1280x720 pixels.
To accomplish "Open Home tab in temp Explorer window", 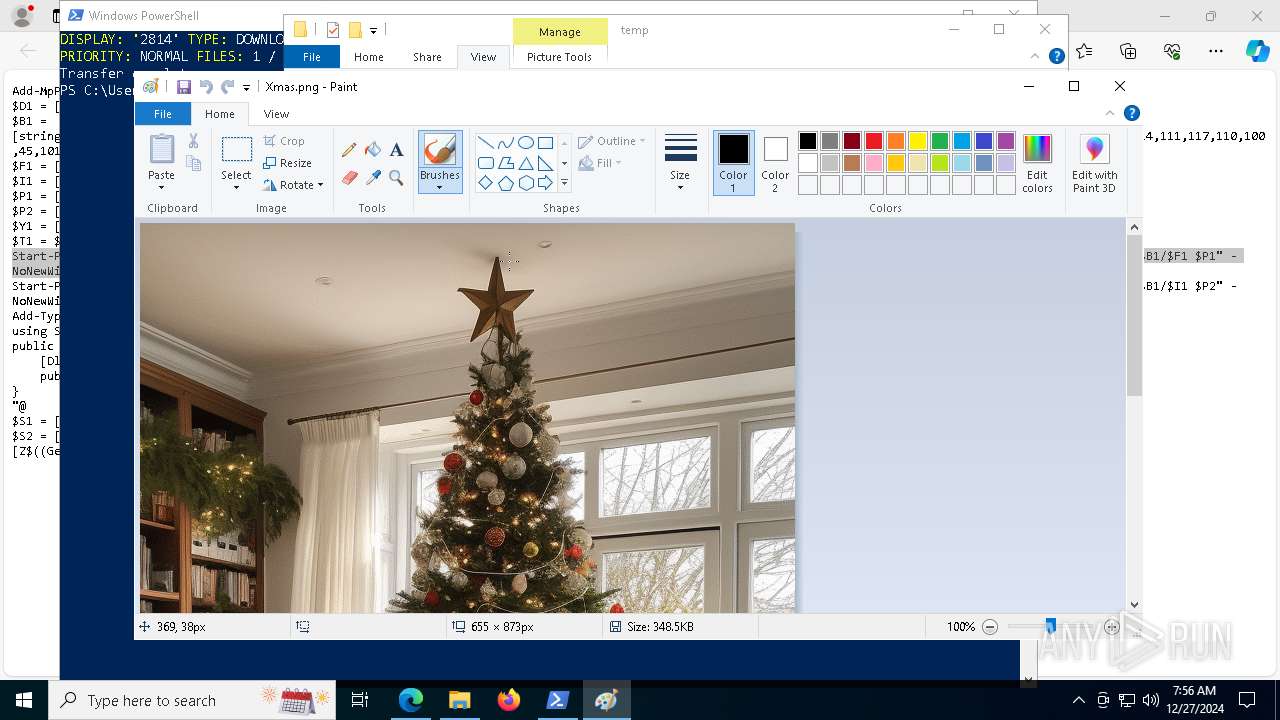I will 369,57.
